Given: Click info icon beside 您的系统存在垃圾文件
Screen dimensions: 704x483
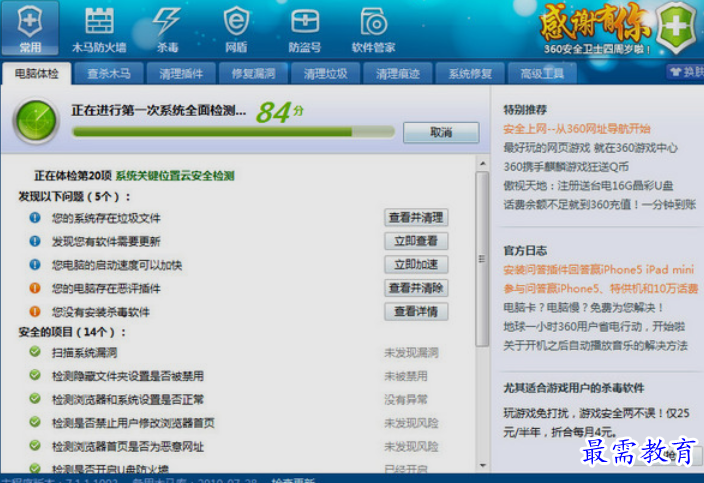Looking at the screenshot, I should tap(35, 218).
